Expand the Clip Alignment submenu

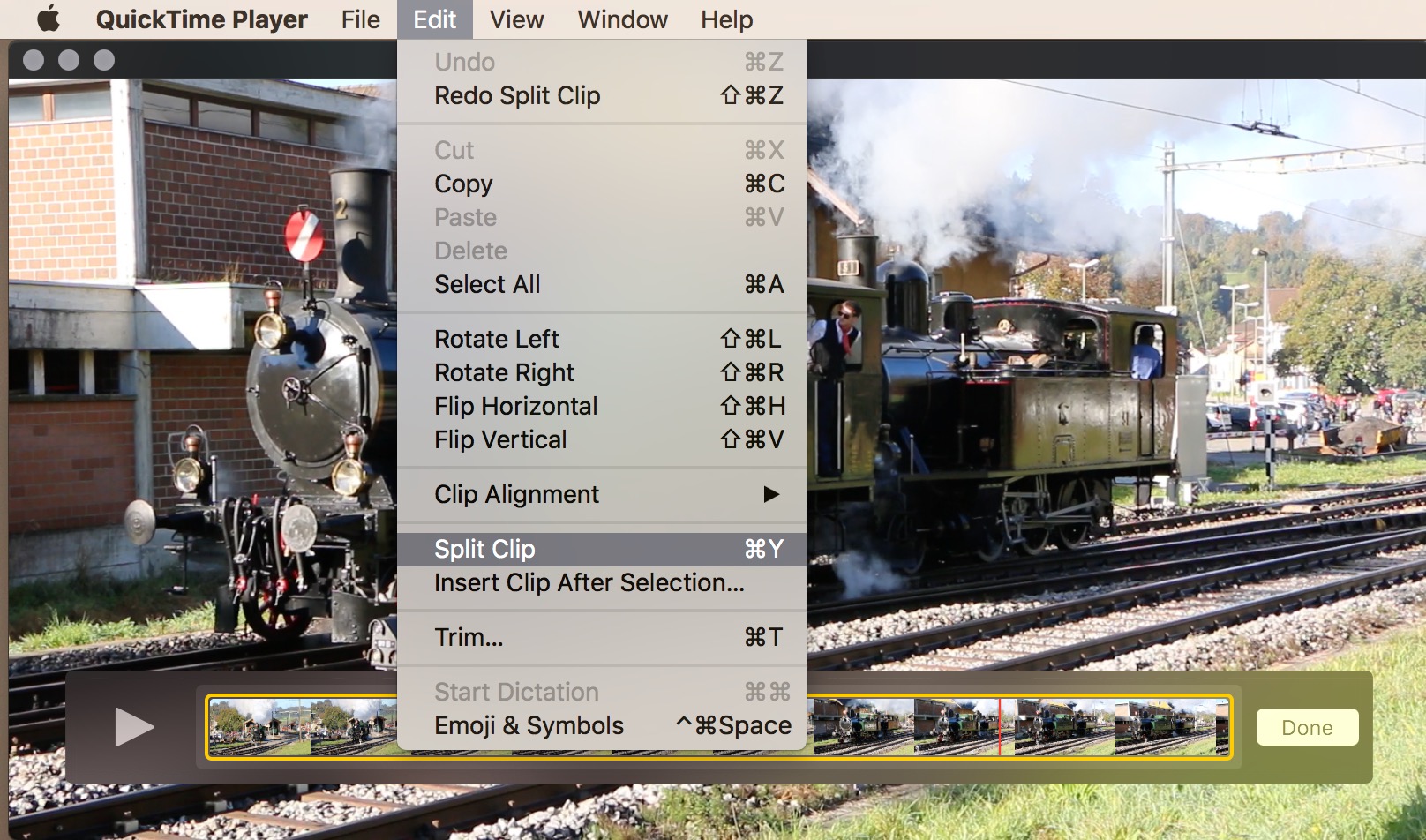pyautogui.click(x=602, y=494)
